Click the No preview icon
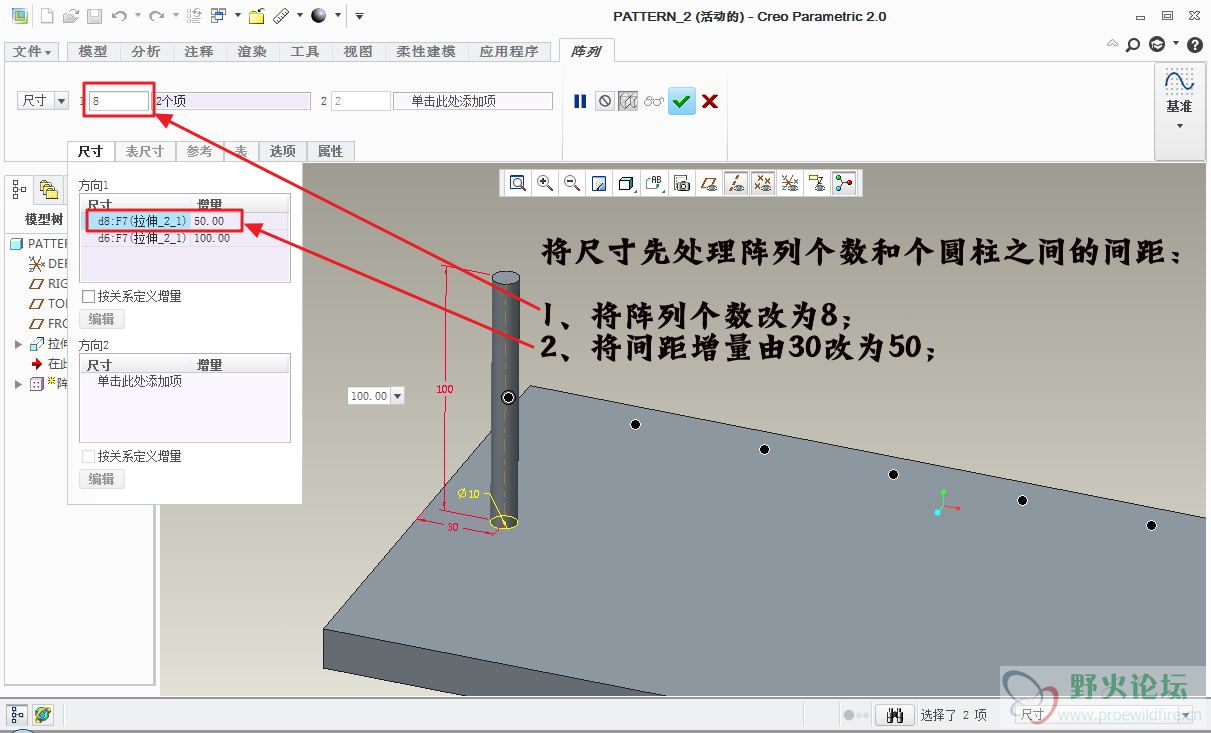 pyautogui.click(x=604, y=101)
